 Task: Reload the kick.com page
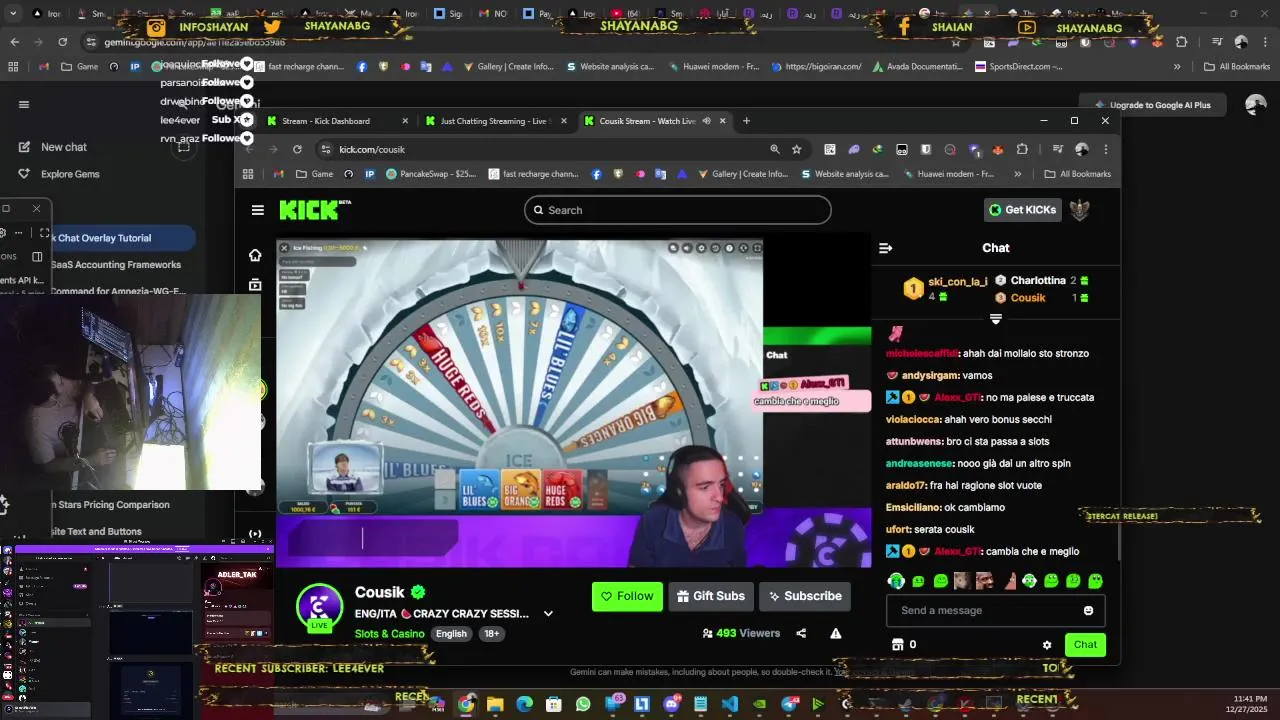click(x=297, y=149)
